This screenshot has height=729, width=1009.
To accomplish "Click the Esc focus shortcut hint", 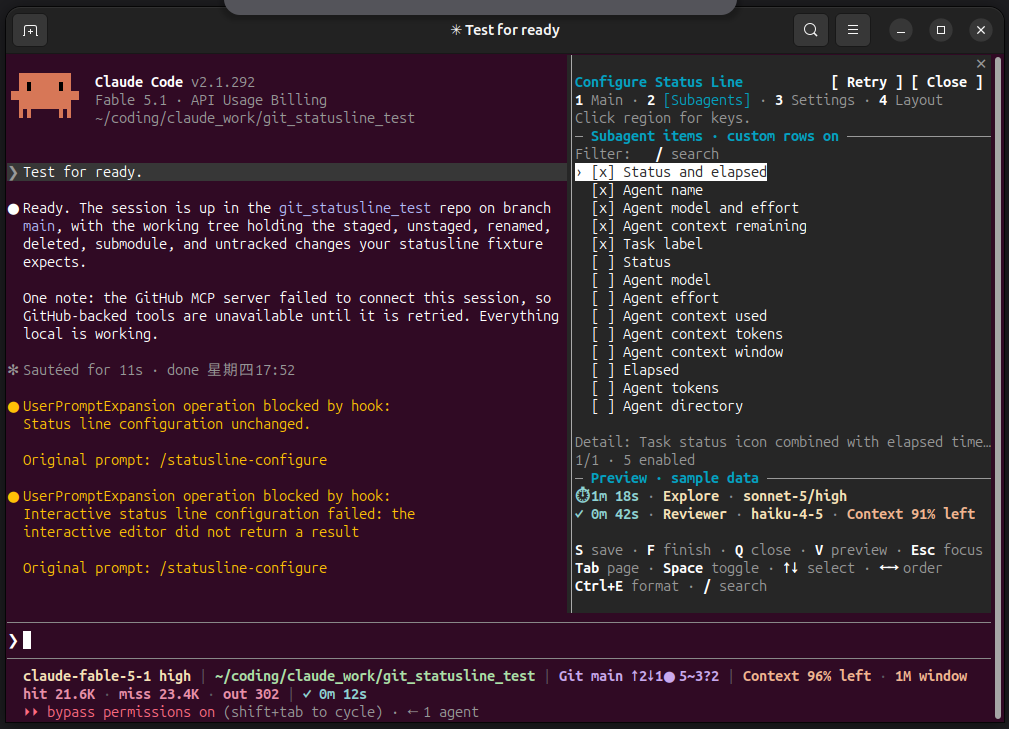I will coord(947,550).
